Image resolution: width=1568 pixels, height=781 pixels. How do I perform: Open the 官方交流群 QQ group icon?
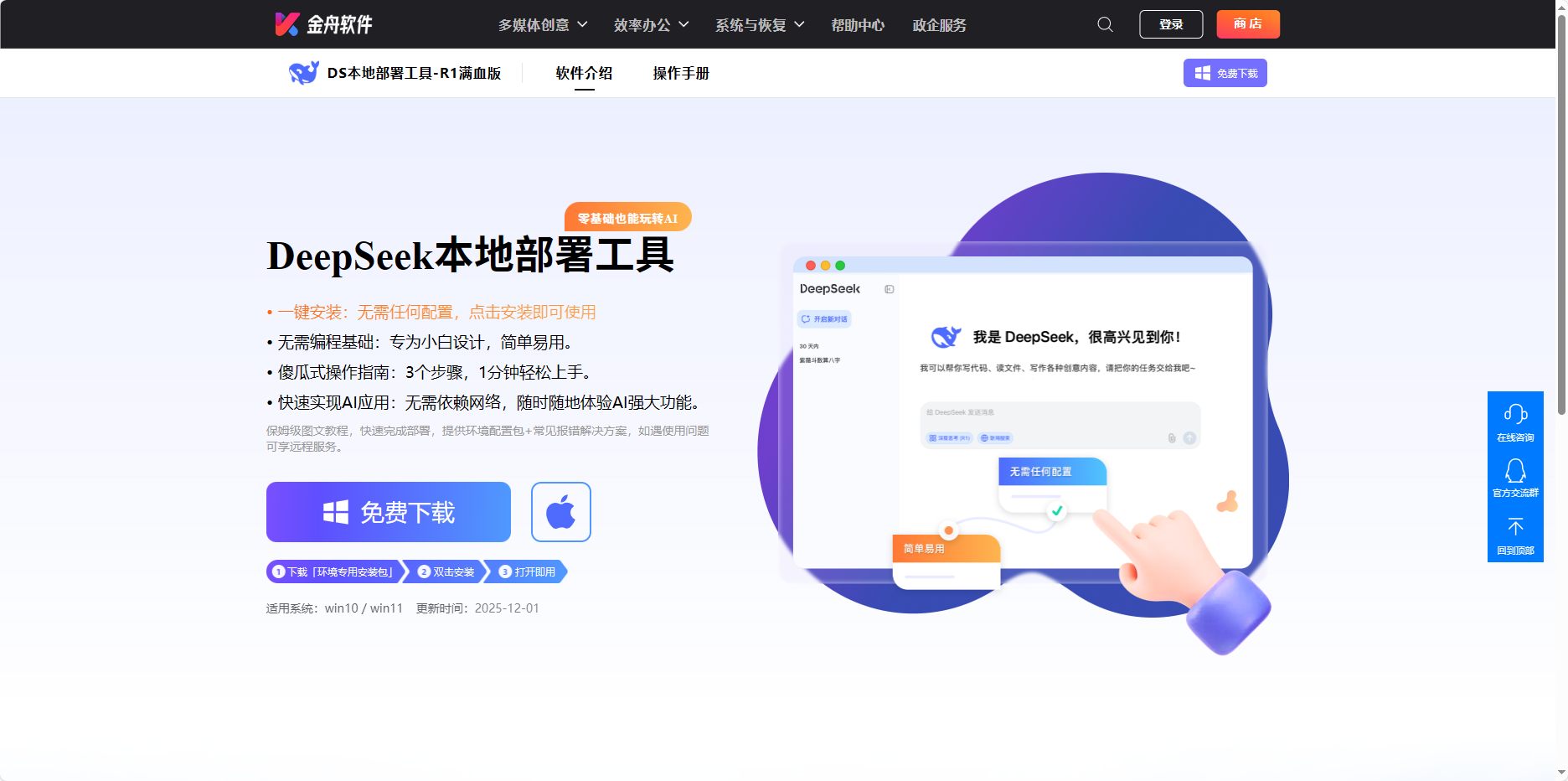pyautogui.click(x=1515, y=478)
